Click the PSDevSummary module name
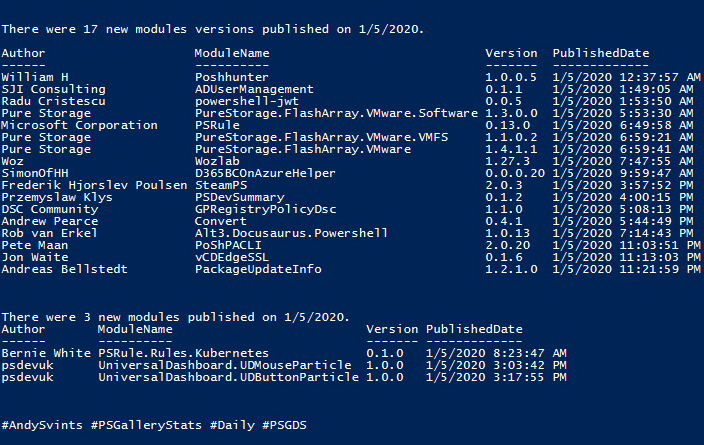 239,197
